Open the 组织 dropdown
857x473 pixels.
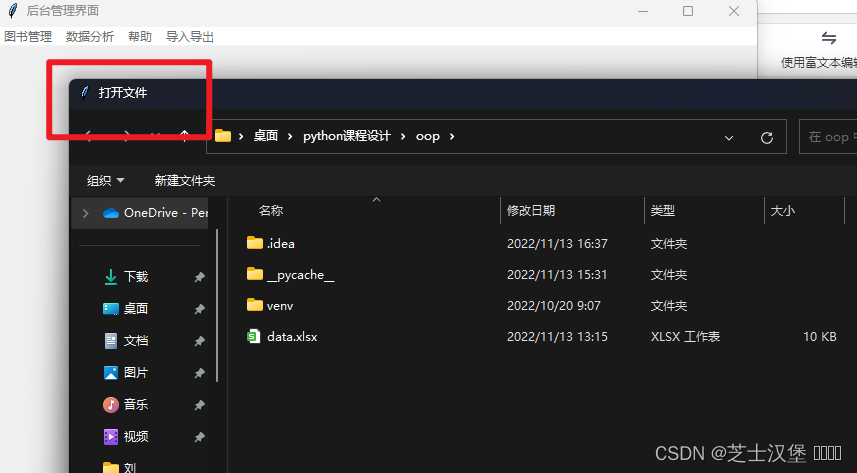[105, 180]
